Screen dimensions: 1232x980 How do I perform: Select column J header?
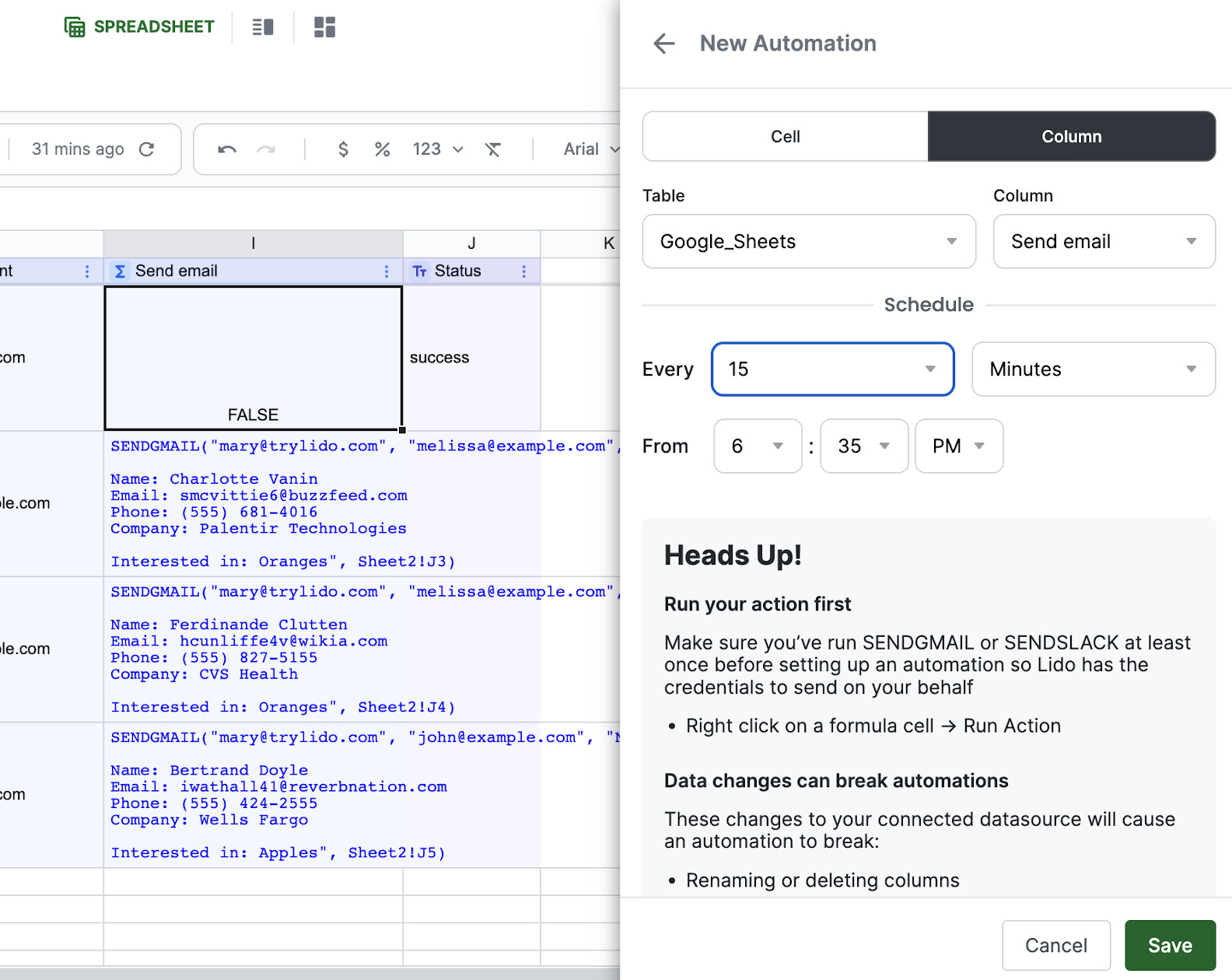point(471,243)
